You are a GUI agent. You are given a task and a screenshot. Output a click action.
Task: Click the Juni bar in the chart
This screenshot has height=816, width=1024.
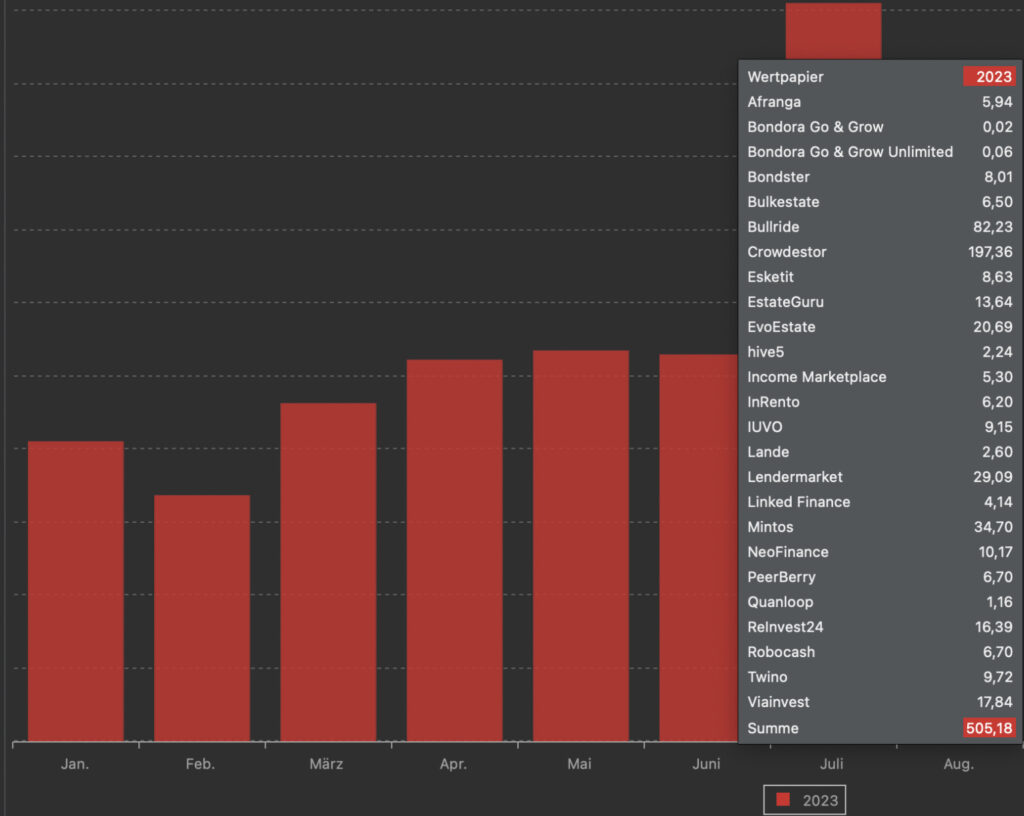point(699,548)
